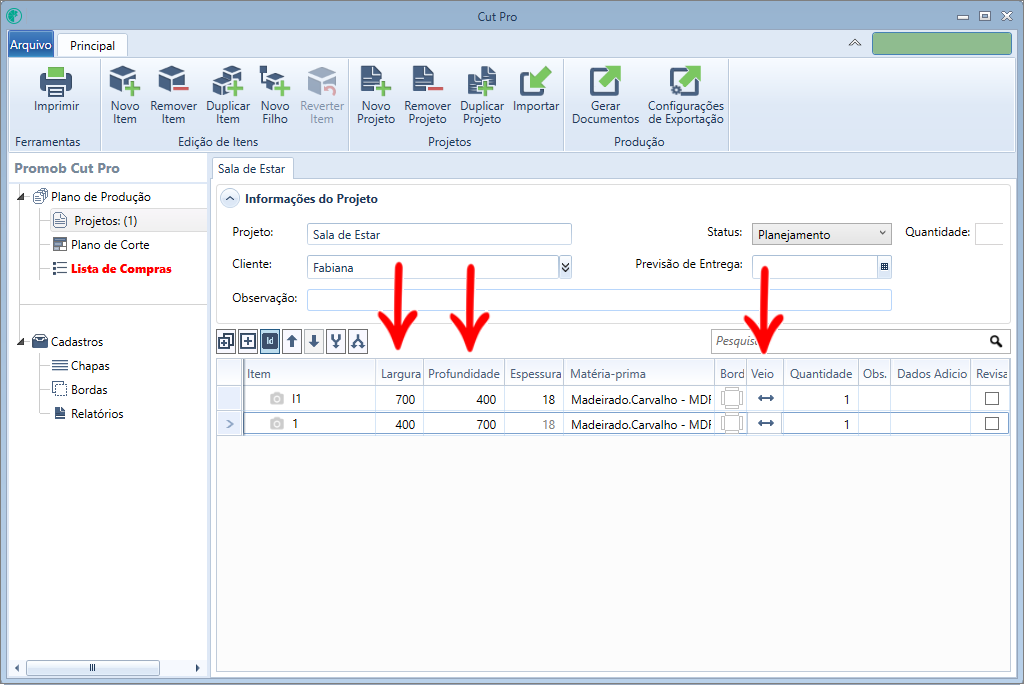Click the Observação input field
1024x685 pixels.
pyautogui.click(x=599, y=300)
